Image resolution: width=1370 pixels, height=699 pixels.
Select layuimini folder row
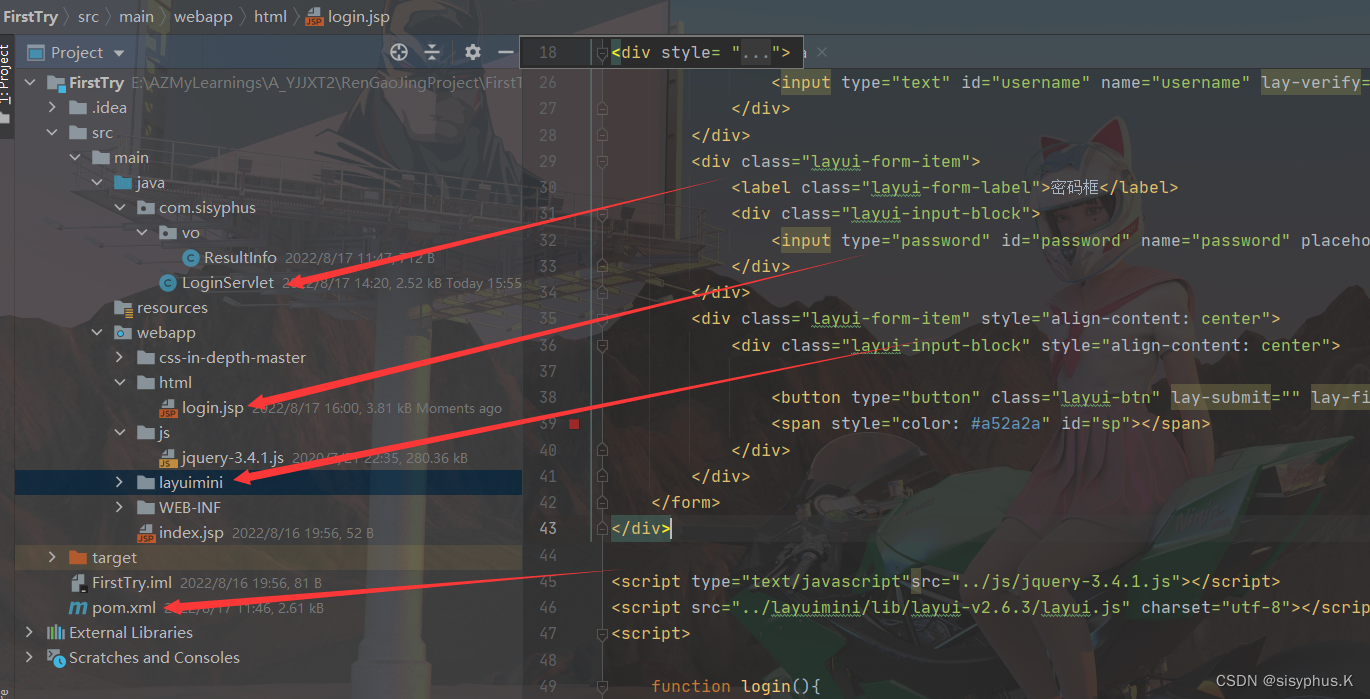click(x=268, y=483)
